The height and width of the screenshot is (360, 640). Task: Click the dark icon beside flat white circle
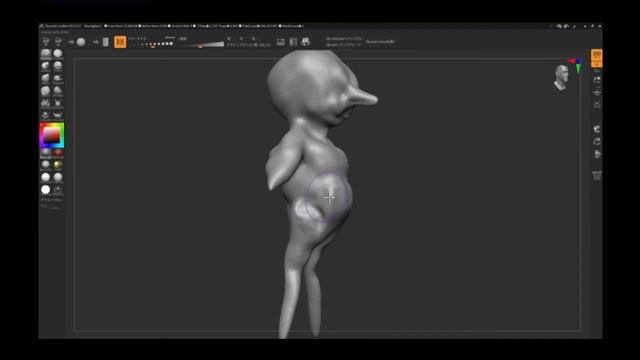58,190
